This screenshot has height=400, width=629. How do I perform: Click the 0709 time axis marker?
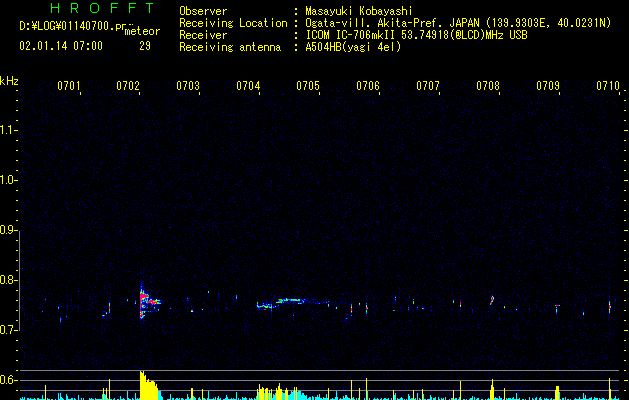(x=548, y=86)
